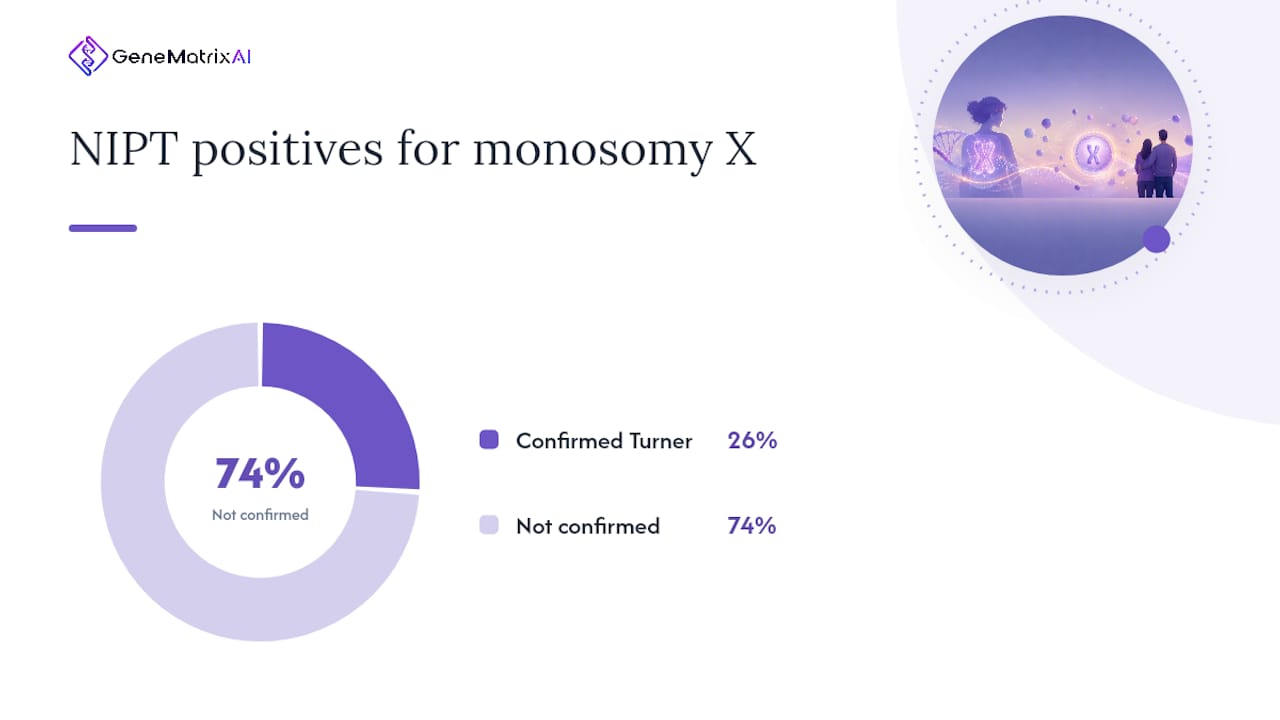
Task: Click the GeneMatrixAI brand name text
Action: (x=182, y=57)
